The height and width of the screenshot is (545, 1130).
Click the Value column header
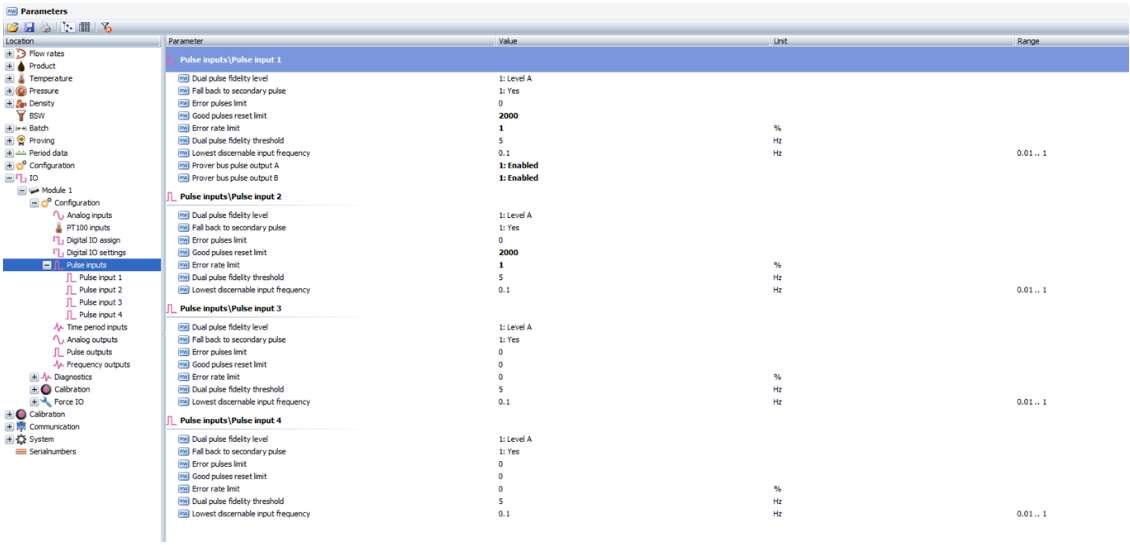(x=633, y=41)
